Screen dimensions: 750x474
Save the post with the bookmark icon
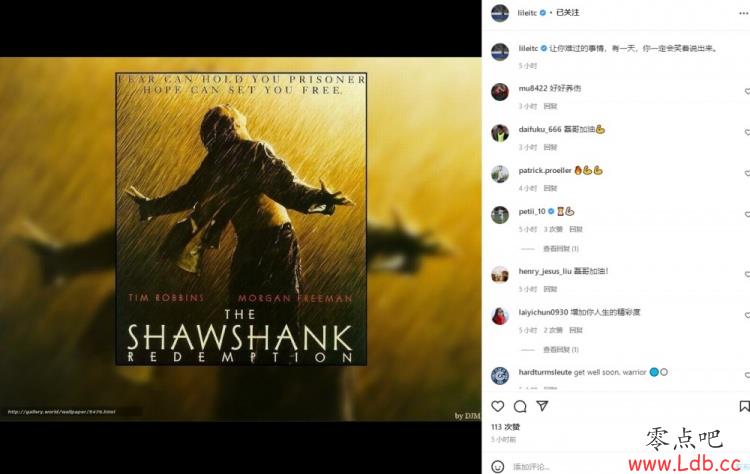(744, 406)
